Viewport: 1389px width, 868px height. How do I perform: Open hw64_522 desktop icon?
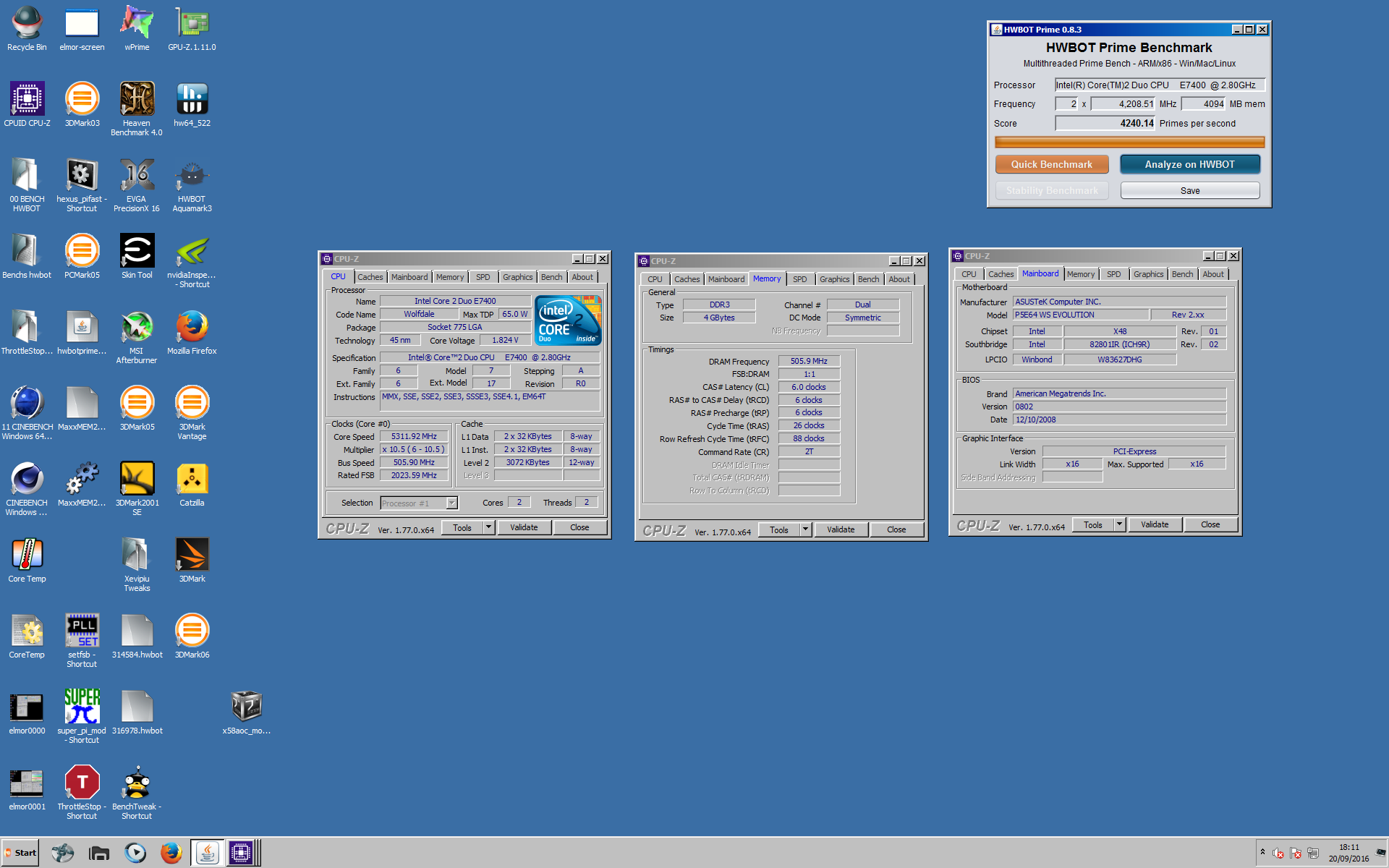click(x=192, y=105)
